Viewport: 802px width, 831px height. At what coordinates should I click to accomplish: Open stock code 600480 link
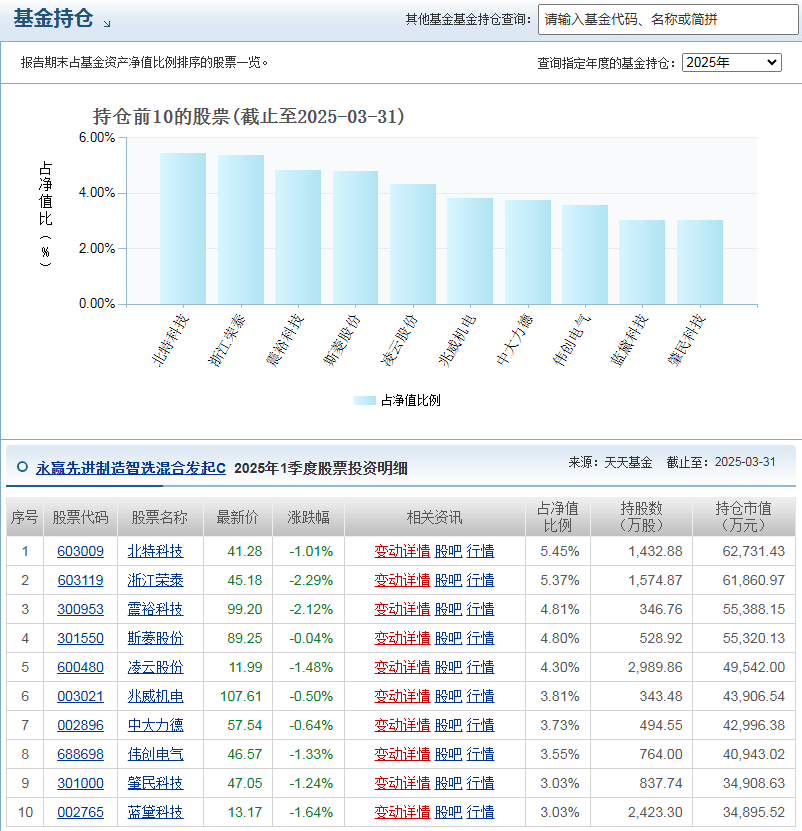81,667
